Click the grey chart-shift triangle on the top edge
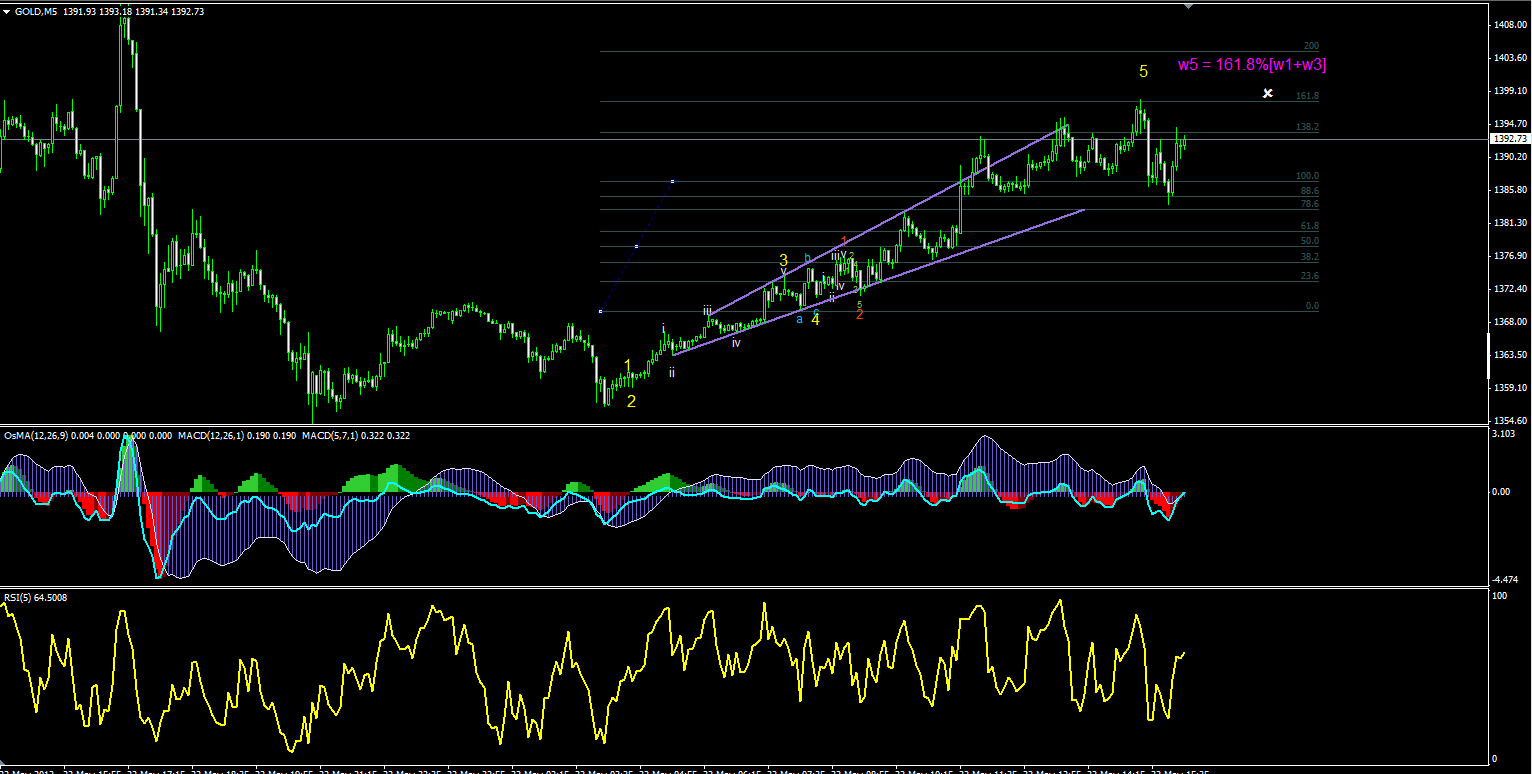This screenshot has width=1532, height=774. click(1188, 5)
